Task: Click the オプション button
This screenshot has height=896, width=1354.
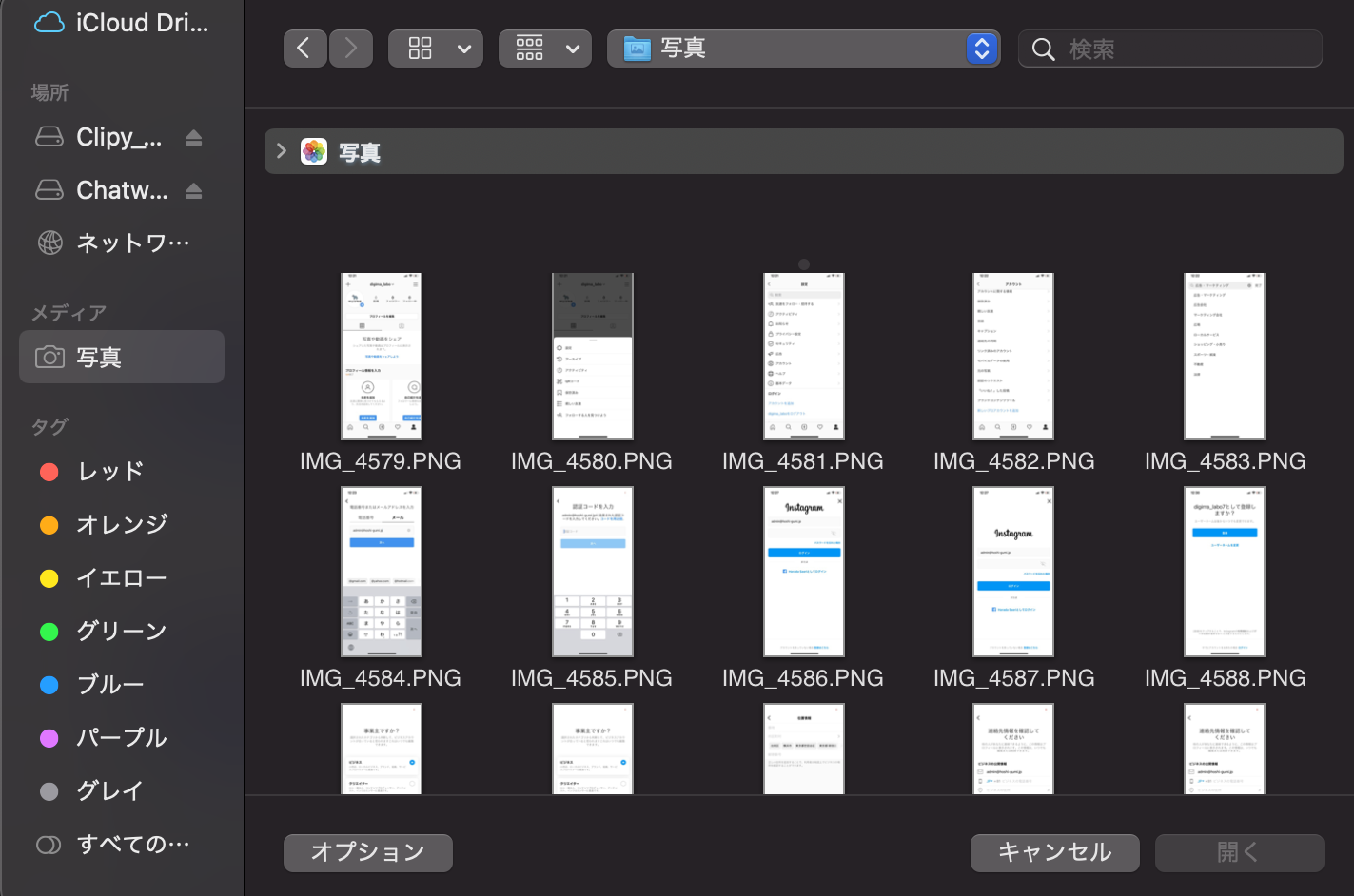Action: [367, 852]
